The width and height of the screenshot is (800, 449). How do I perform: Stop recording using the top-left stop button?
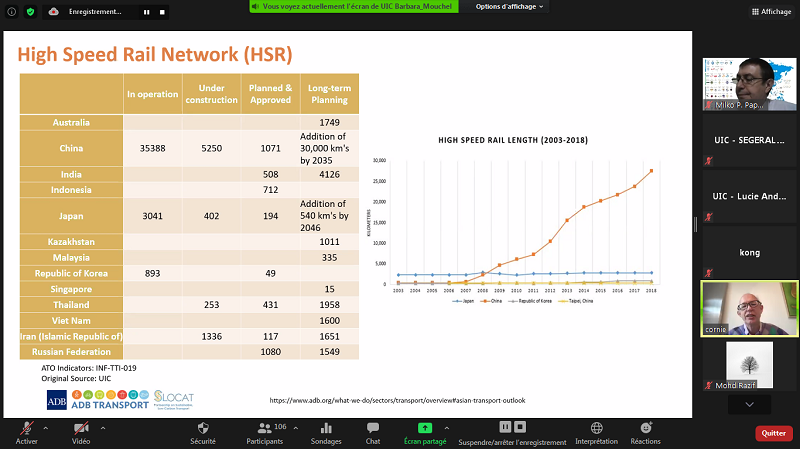coord(162,12)
